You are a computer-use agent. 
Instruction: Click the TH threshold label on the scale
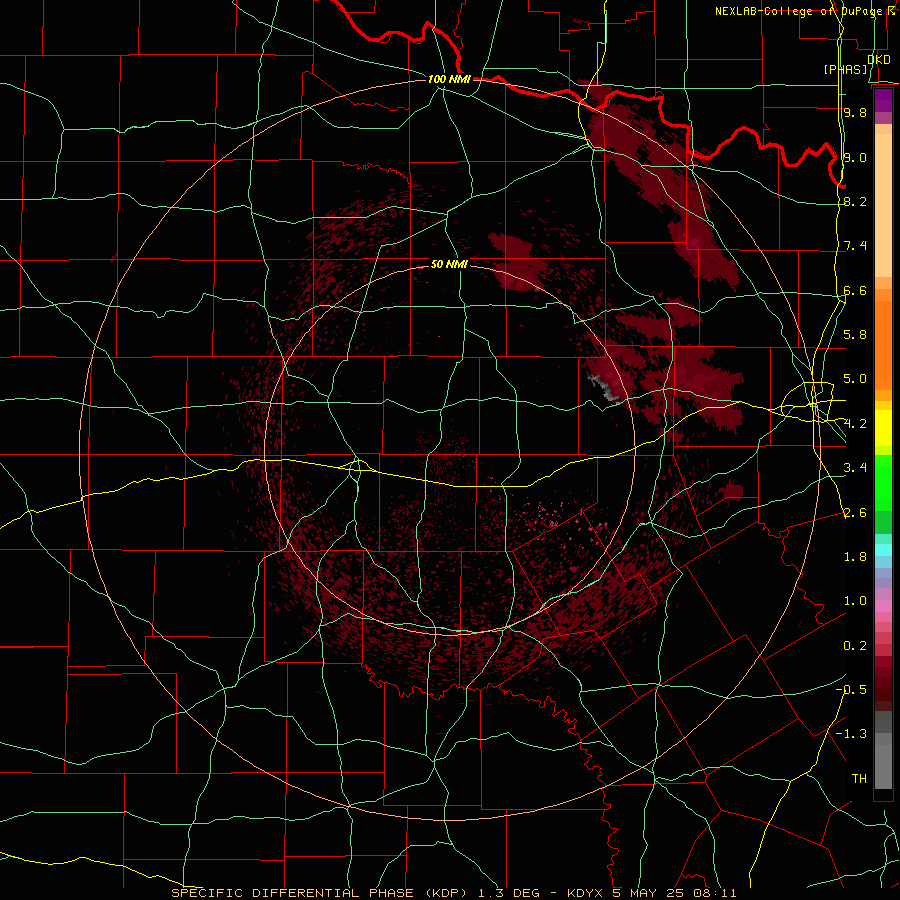(x=859, y=779)
